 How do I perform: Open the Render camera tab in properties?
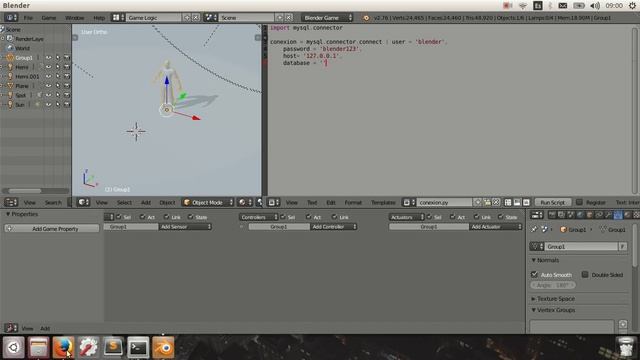(552, 215)
